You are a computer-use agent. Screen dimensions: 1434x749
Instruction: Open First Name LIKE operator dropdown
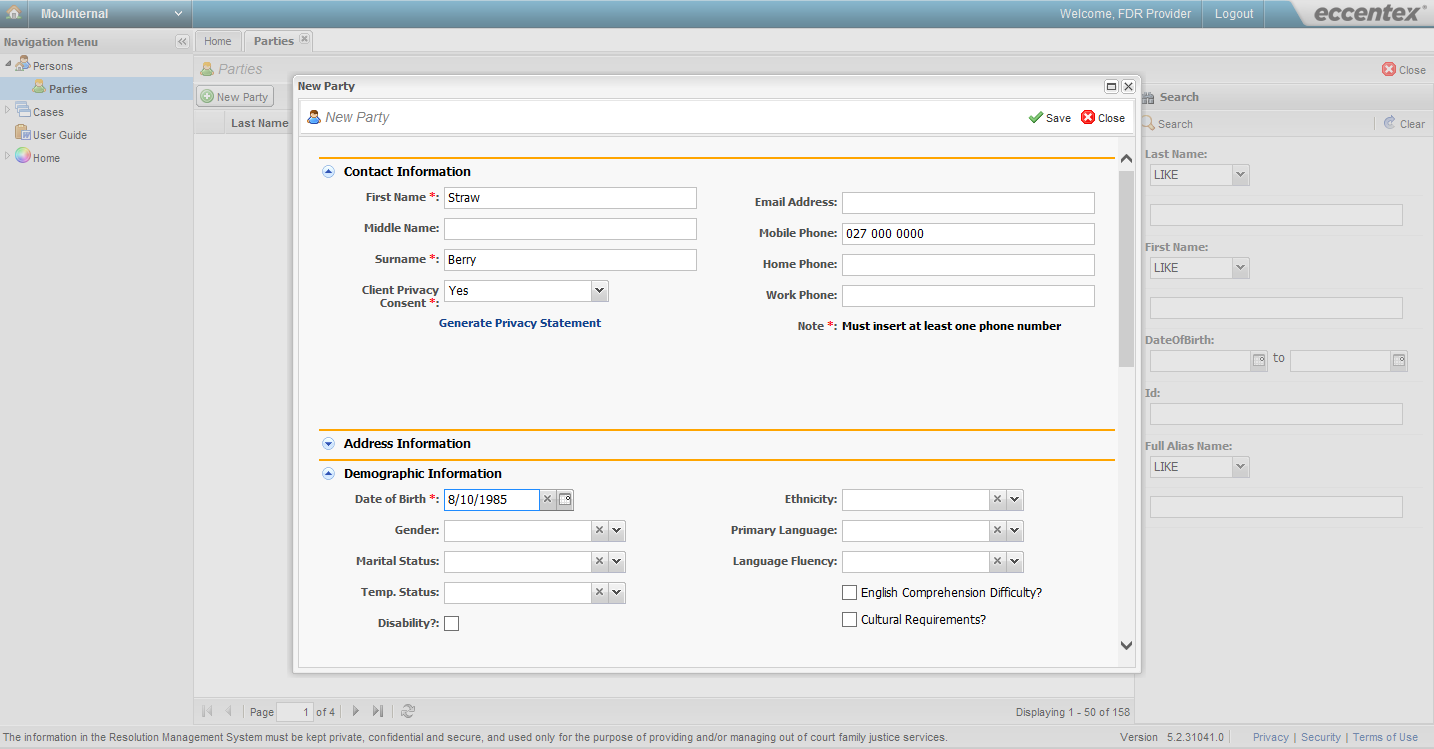(x=1240, y=268)
